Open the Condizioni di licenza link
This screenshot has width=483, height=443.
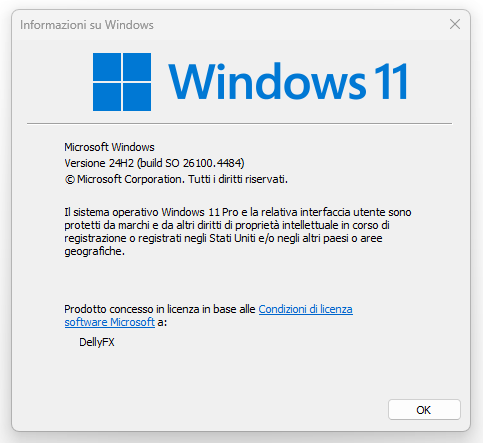pos(306,309)
